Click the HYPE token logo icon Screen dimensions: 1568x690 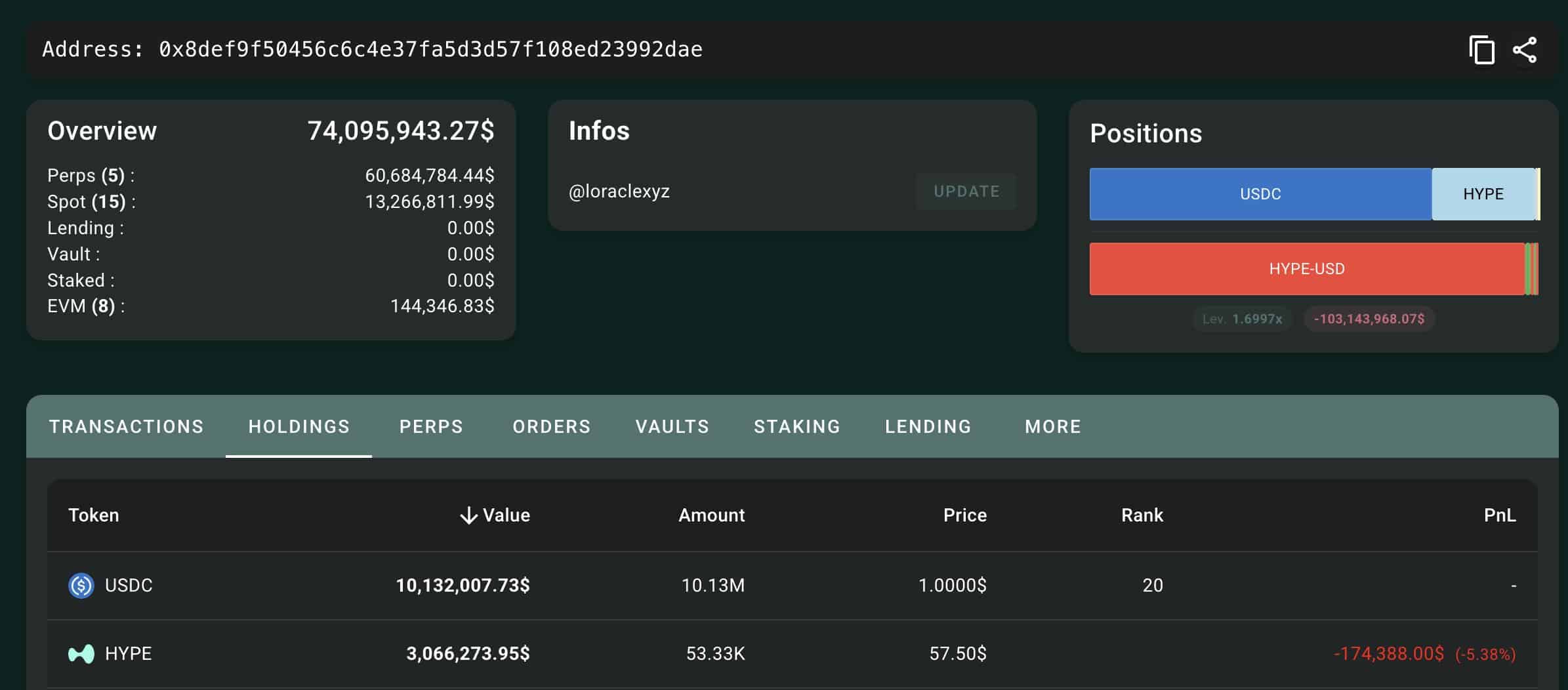tap(81, 654)
